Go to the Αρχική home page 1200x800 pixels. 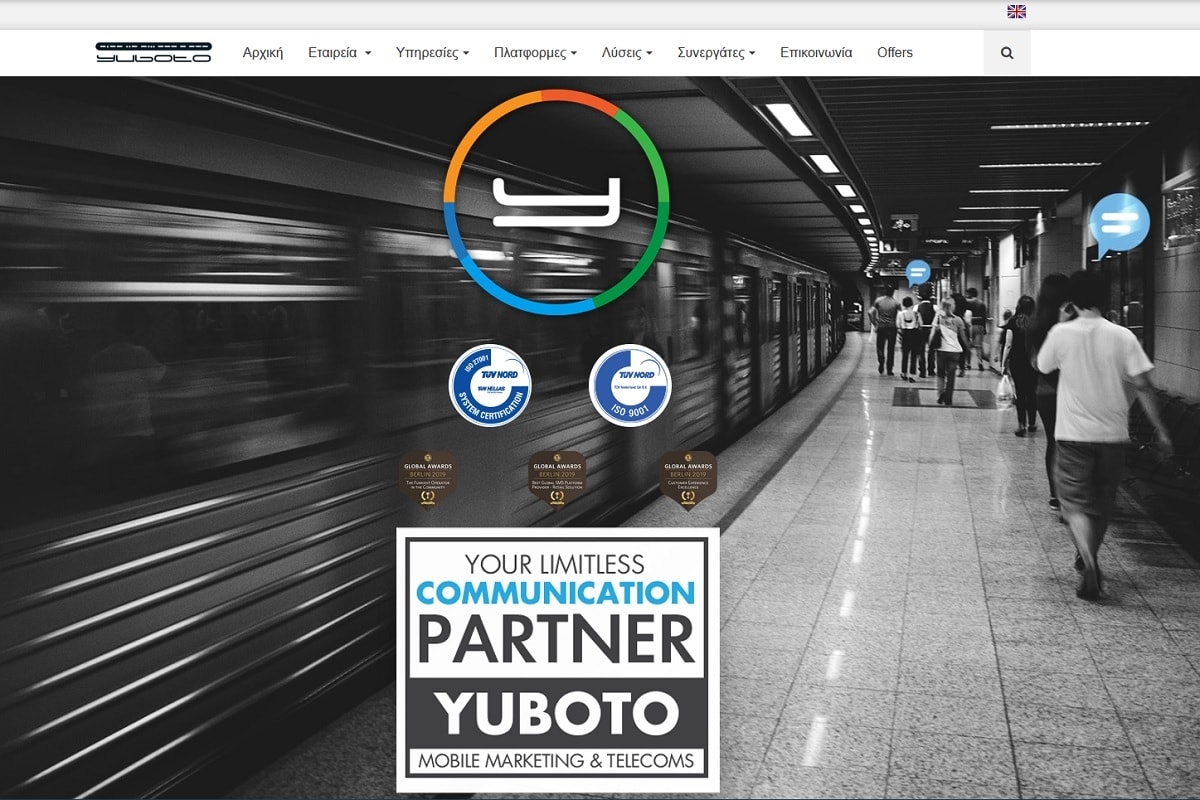point(263,53)
